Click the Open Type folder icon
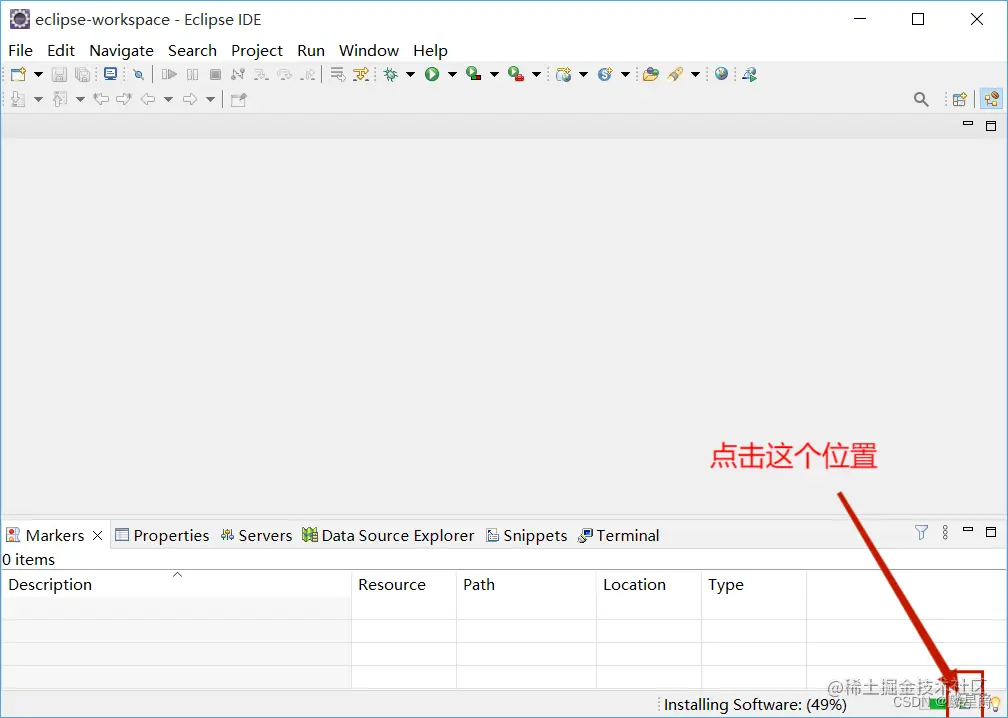The height and width of the screenshot is (718, 1008). coord(651,75)
